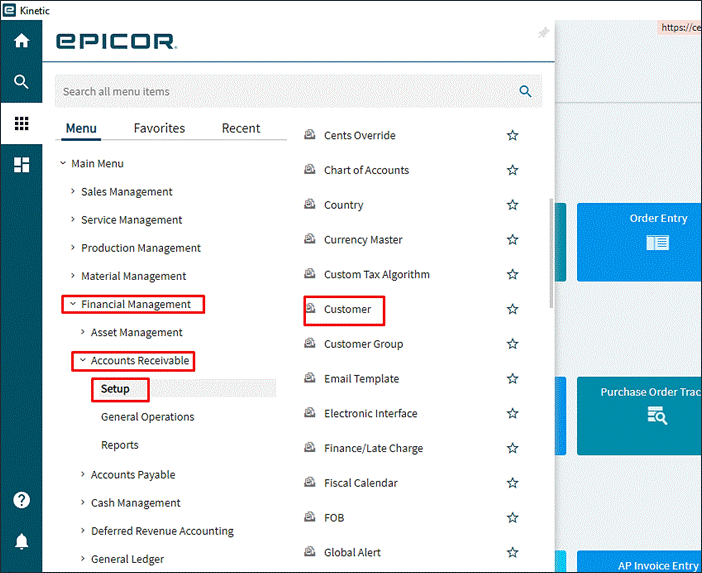The width and height of the screenshot is (702, 573).
Task: Favorite Cents Override with its star
Action: [513, 135]
